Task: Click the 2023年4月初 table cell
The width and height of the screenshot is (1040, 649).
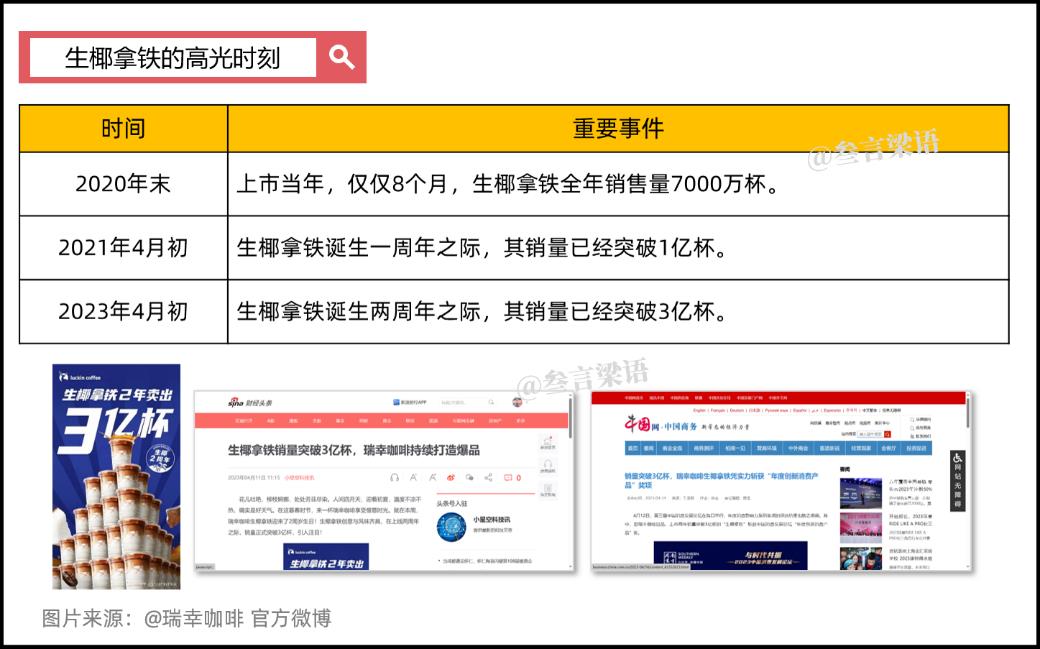Action: pos(123,311)
